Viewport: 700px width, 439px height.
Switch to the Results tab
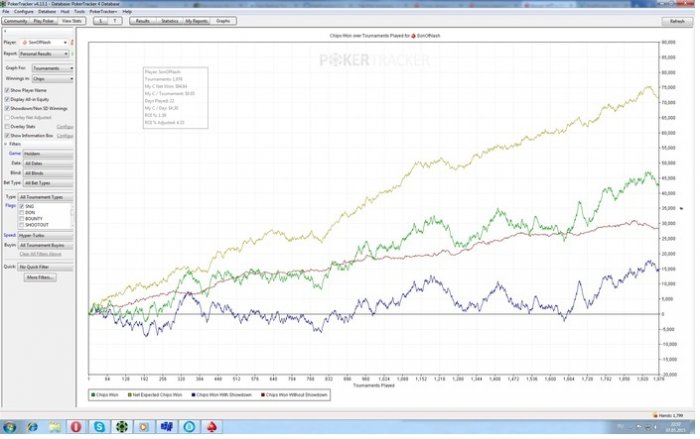tap(142, 21)
